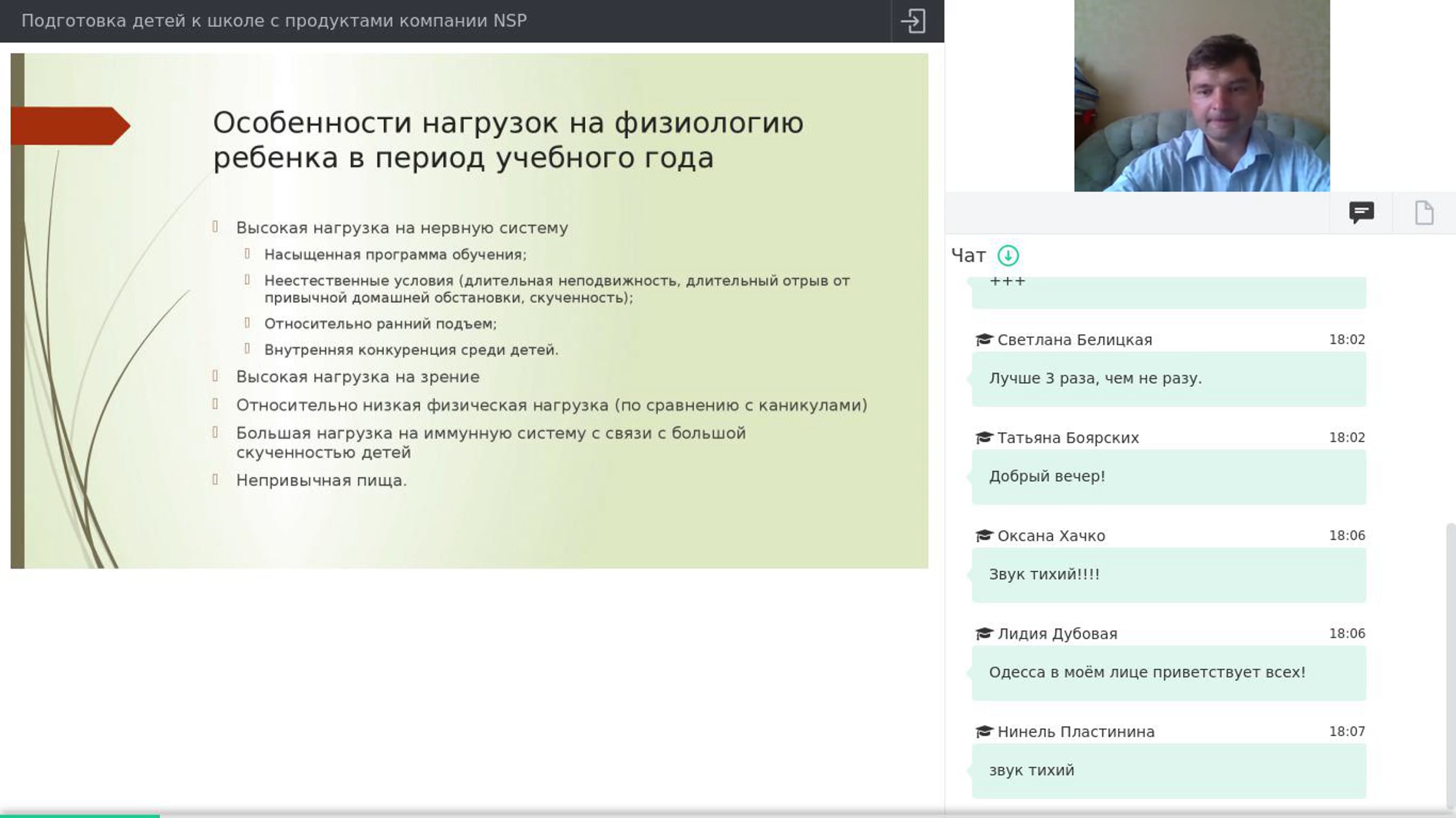The image size is (1456, 818).
Task: Click the webinar title in header bar
Action: (x=274, y=21)
